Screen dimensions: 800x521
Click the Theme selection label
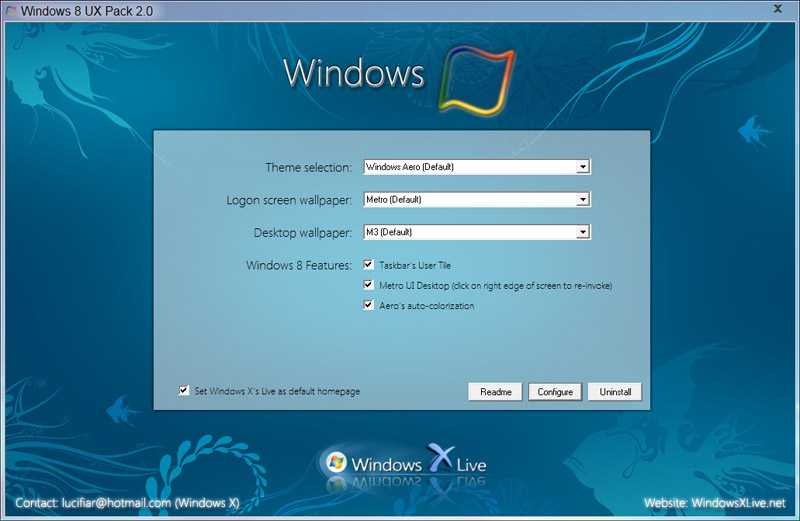(309, 167)
